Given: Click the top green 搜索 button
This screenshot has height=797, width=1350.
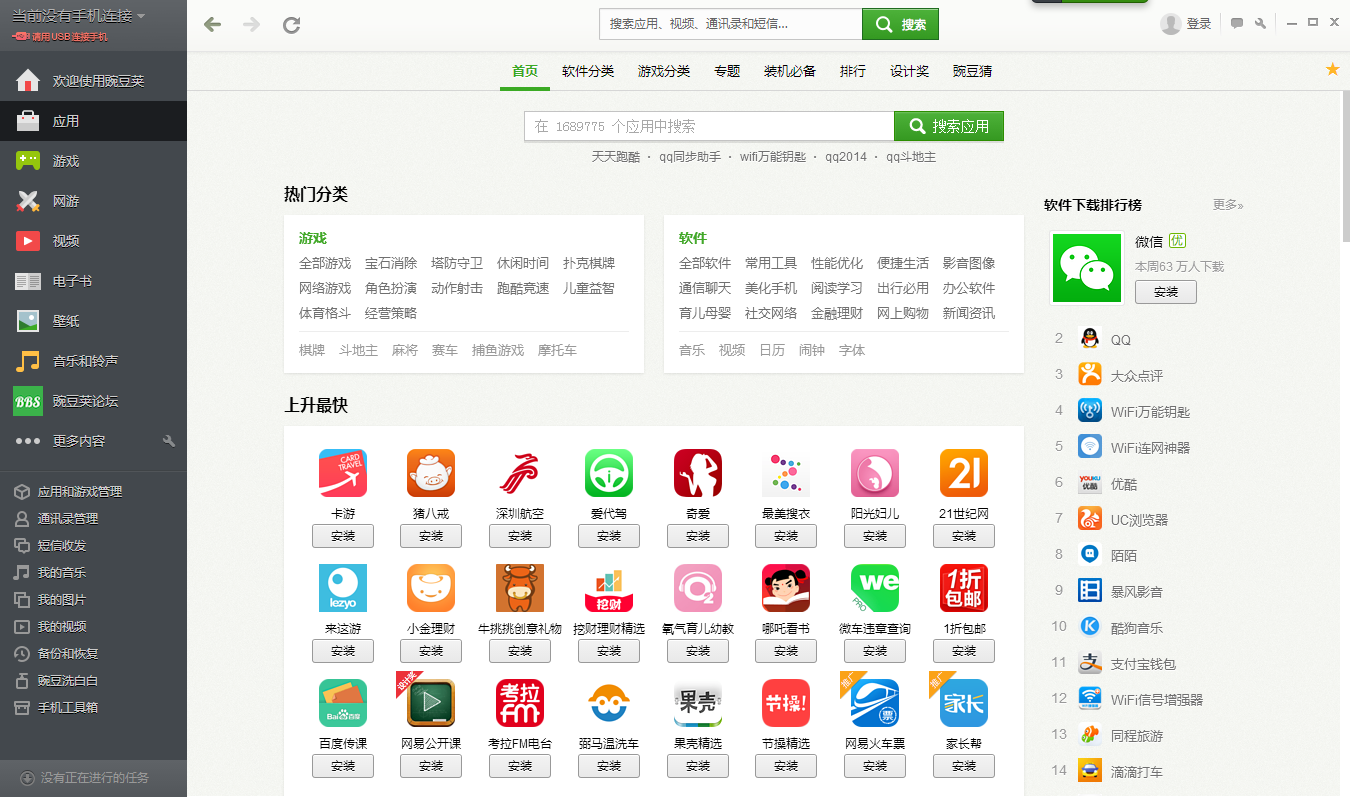Looking at the screenshot, I should (900, 24).
